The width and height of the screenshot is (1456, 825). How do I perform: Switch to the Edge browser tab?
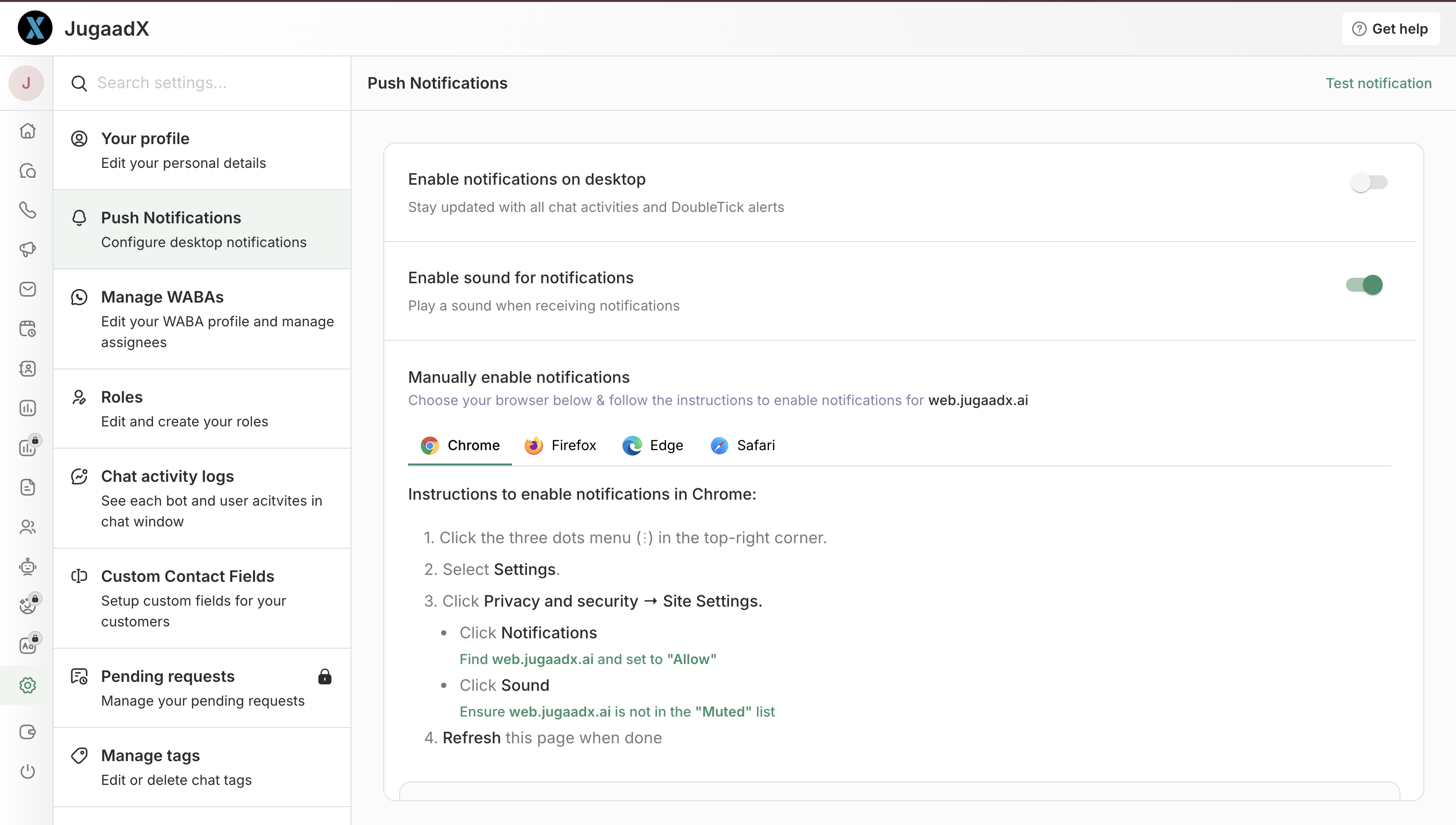click(x=653, y=445)
